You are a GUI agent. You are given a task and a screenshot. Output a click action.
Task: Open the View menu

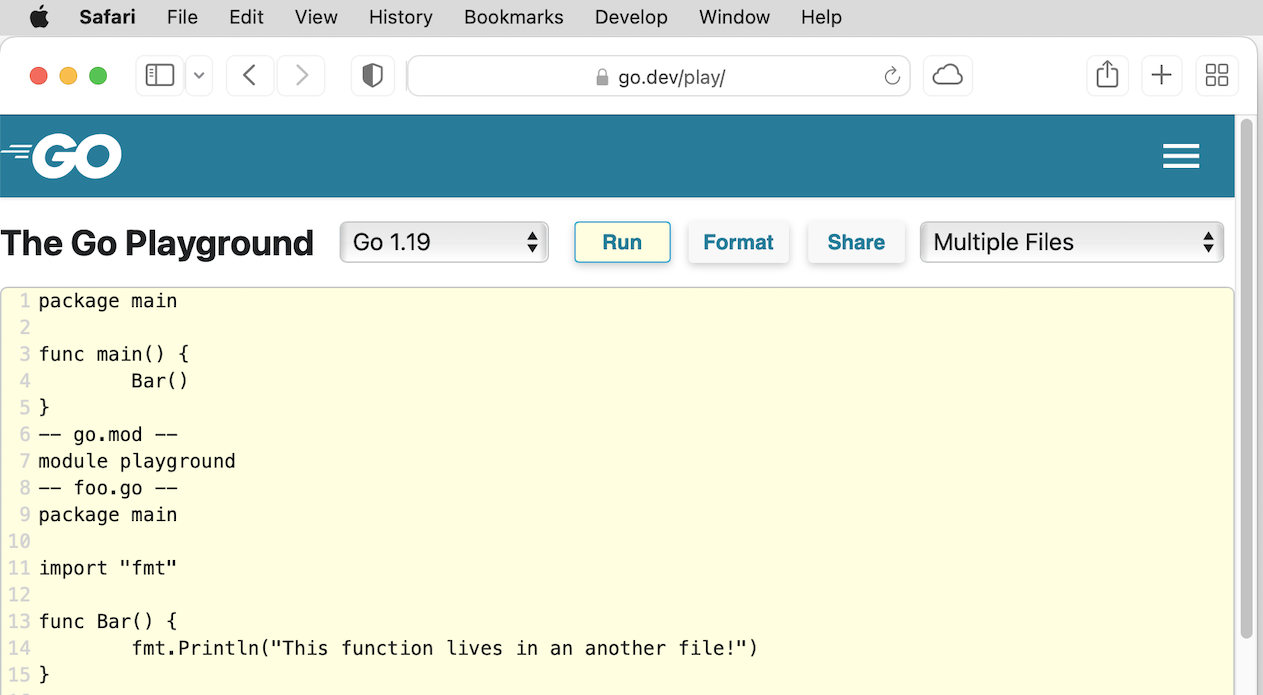point(316,17)
